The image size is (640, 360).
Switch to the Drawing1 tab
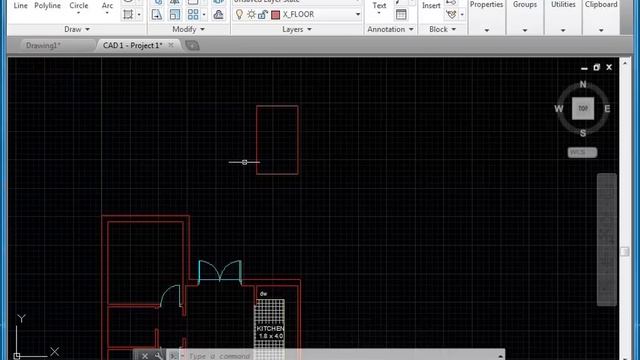click(43, 45)
